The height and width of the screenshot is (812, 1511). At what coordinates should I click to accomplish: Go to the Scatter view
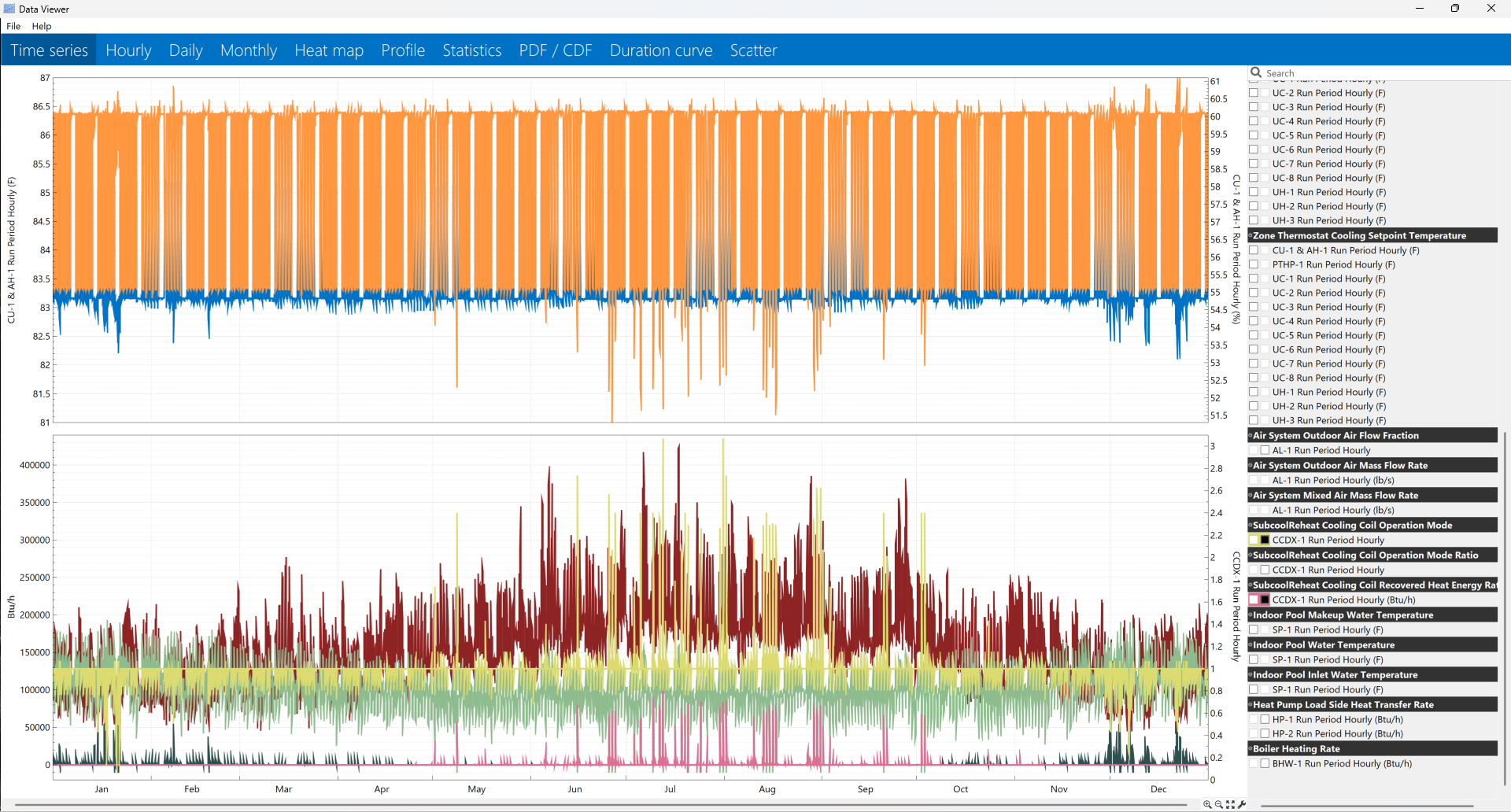753,50
